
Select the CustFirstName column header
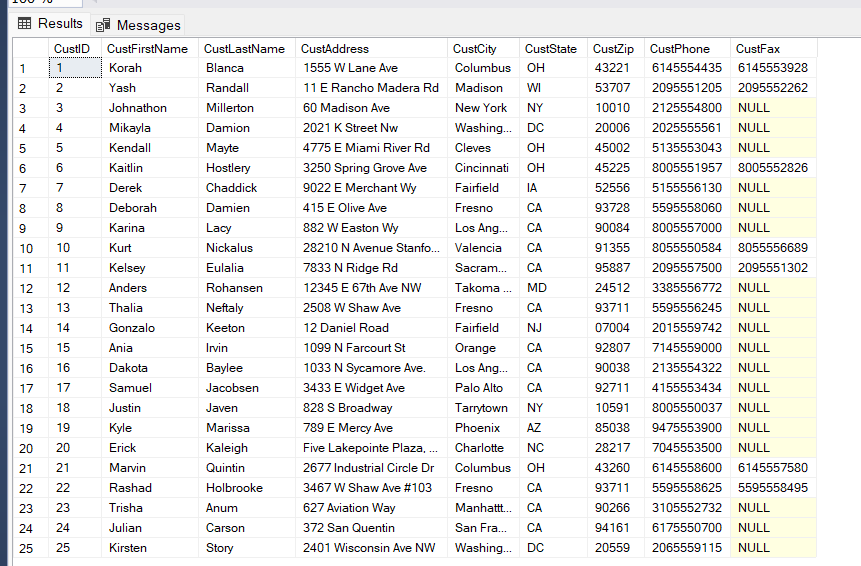pos(150,48)
